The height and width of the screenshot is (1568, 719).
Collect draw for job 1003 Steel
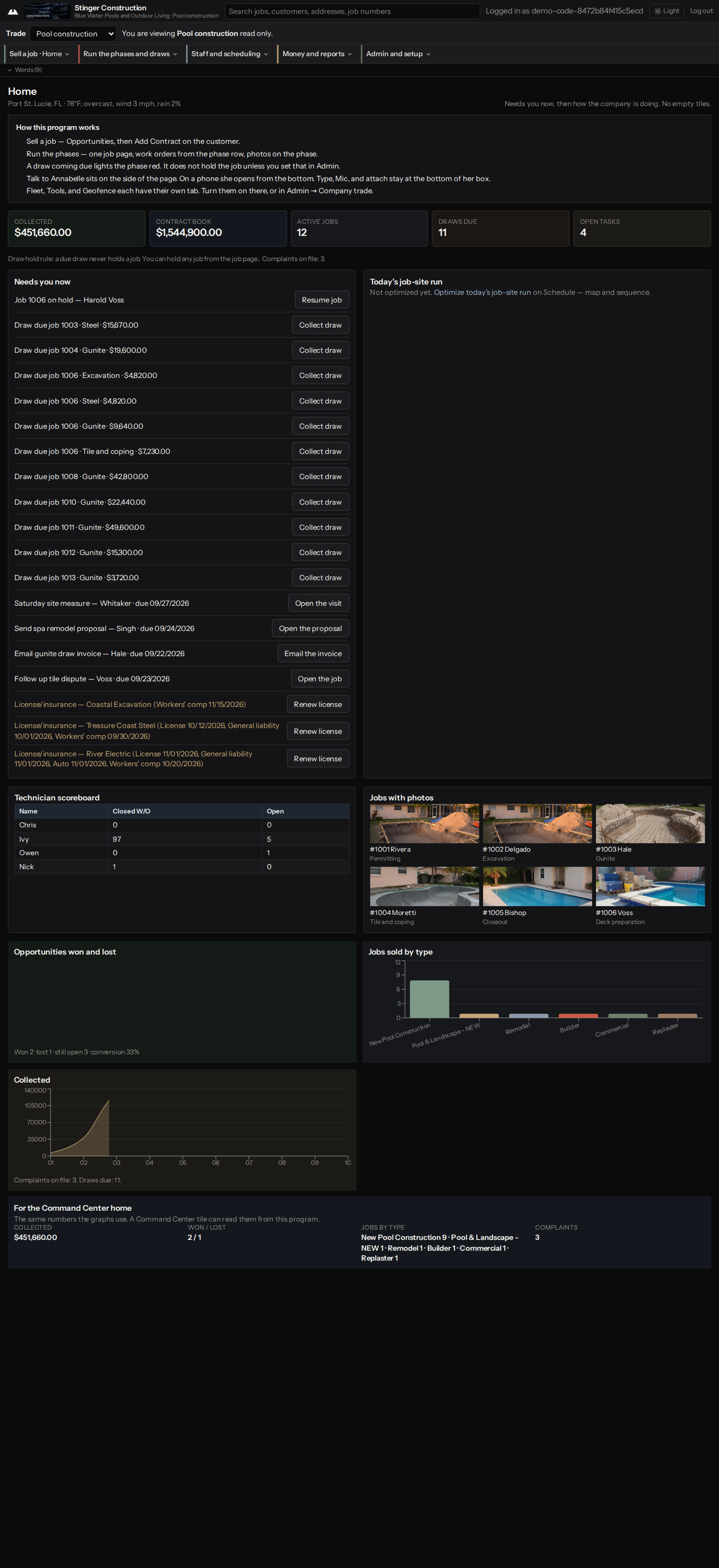click(320, 325)
